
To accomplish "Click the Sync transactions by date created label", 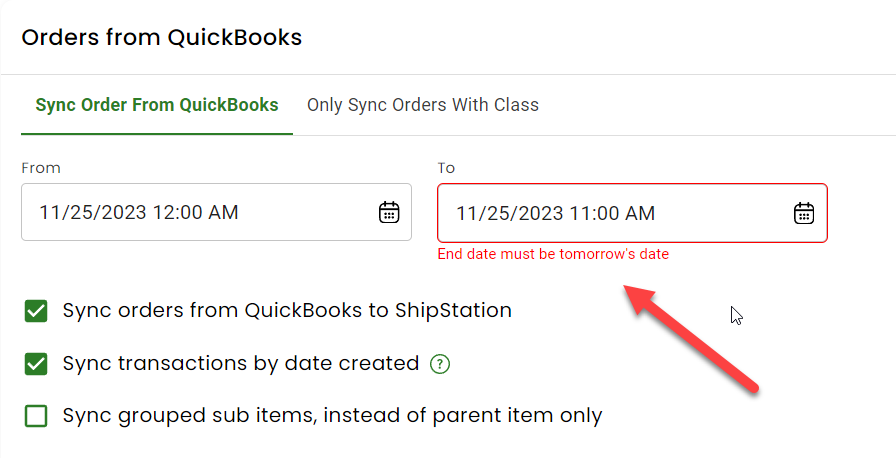I will coord(241,364).
